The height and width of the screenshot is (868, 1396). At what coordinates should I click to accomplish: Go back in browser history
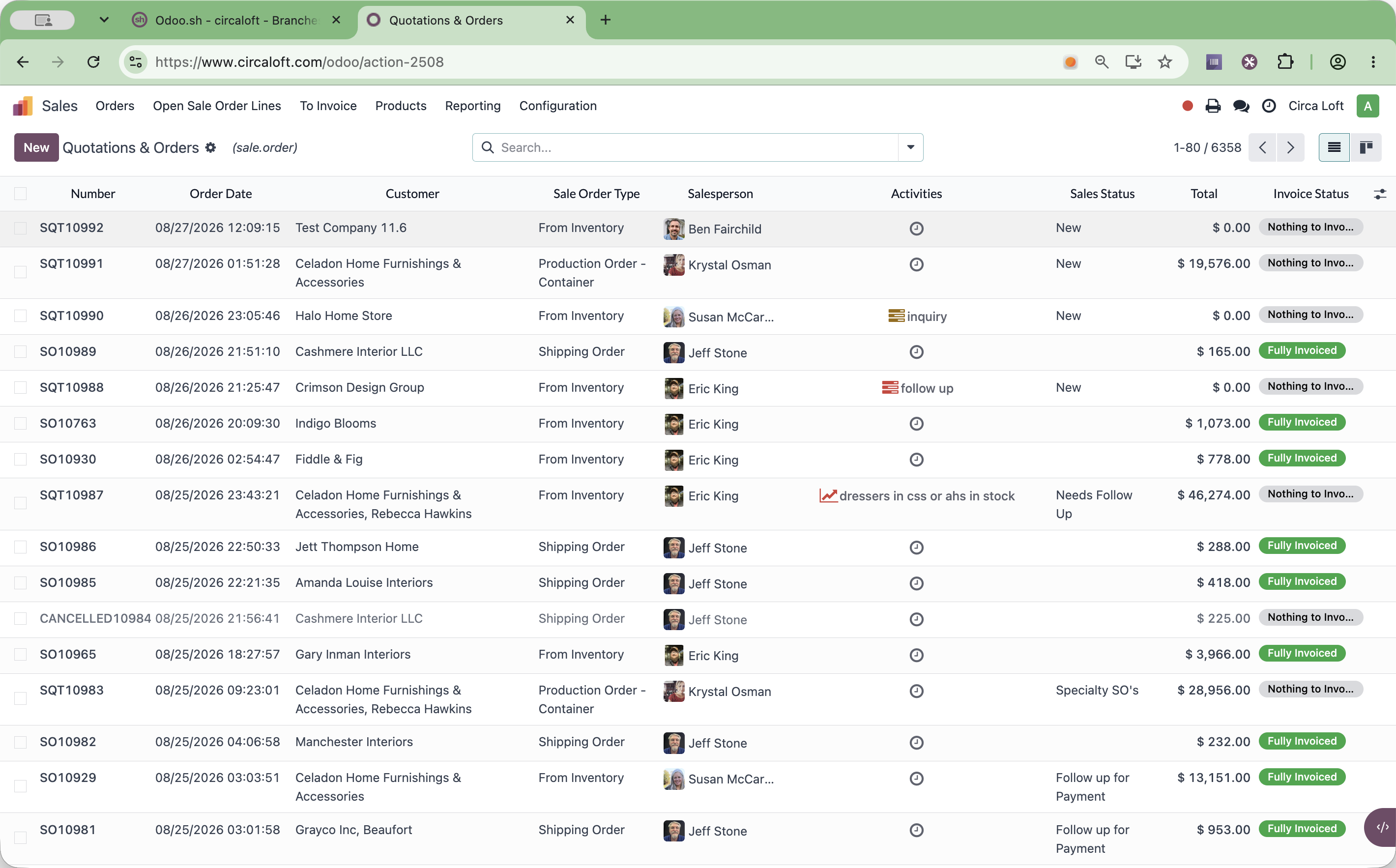coord(23,62)
